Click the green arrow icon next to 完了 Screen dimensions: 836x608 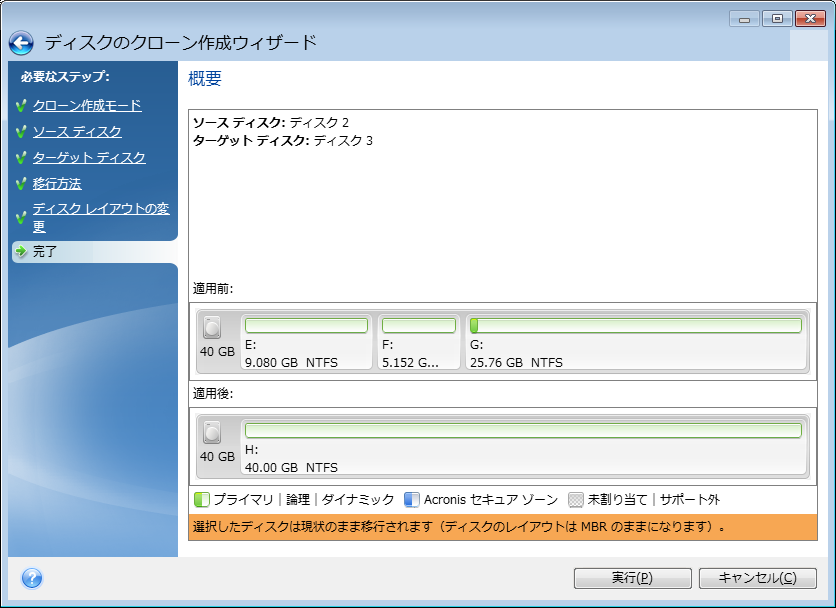[x=21, y=251]
